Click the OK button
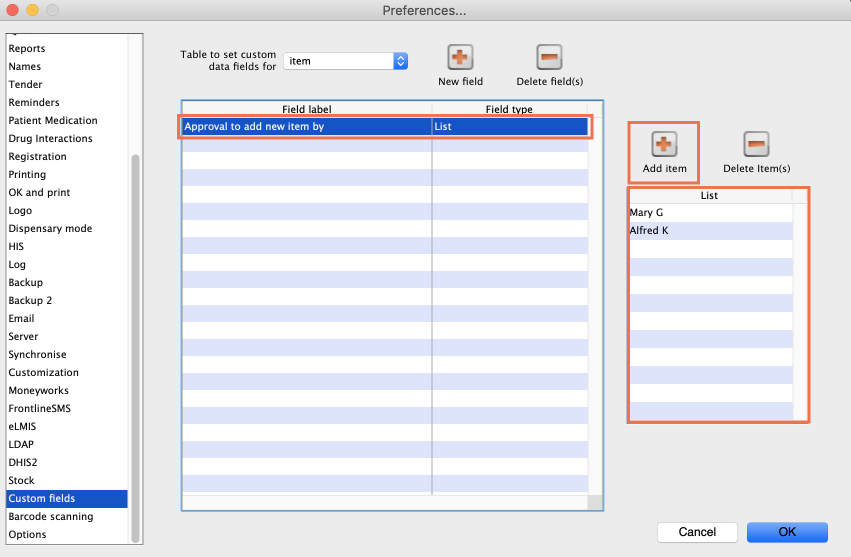 [x=786, y=532]
